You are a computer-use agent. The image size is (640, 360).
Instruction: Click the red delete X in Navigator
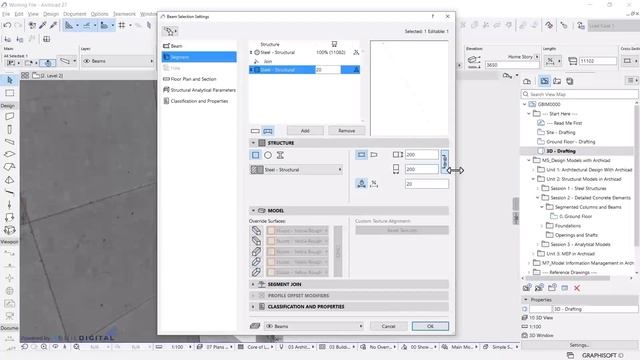click(577, 288)
